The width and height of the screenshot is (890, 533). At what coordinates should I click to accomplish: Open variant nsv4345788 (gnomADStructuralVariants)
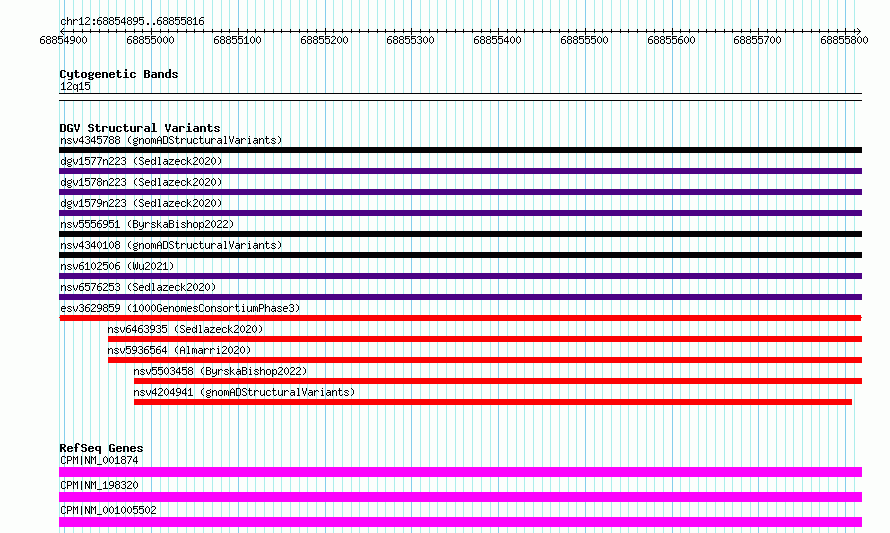tap(171, 140)
